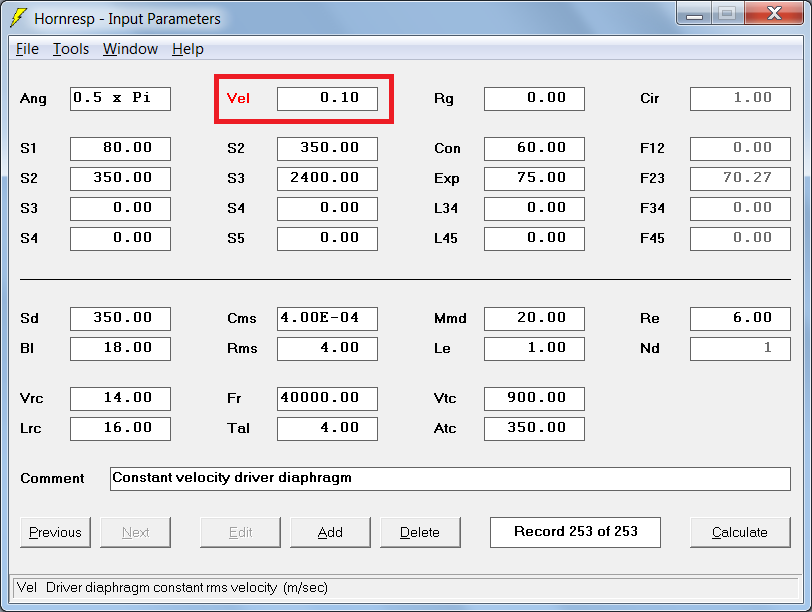Select the Nd field showing 1
This screenshot has width=812, height=612.
click(740, 348)
